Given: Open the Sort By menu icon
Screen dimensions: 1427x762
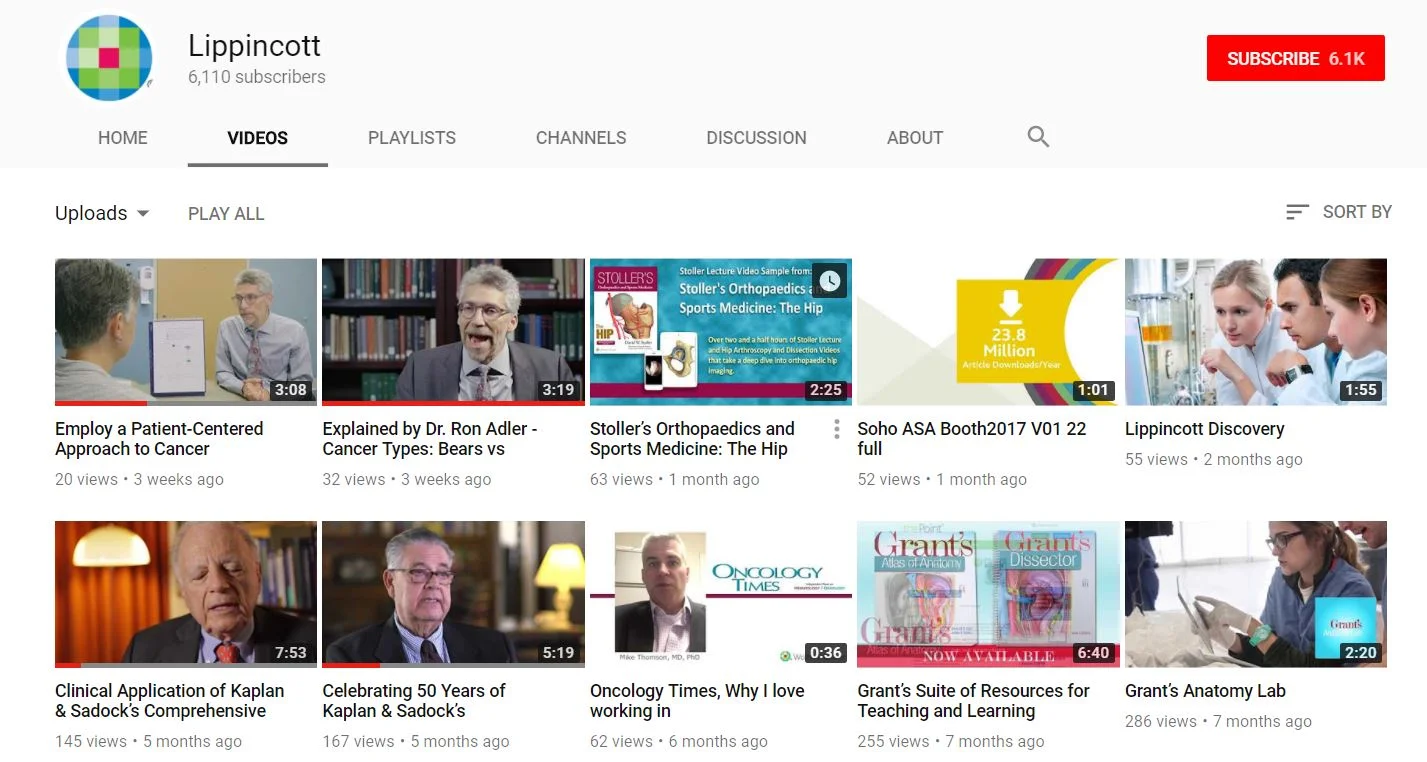Looking at the screenshot, I should 1297,212.
